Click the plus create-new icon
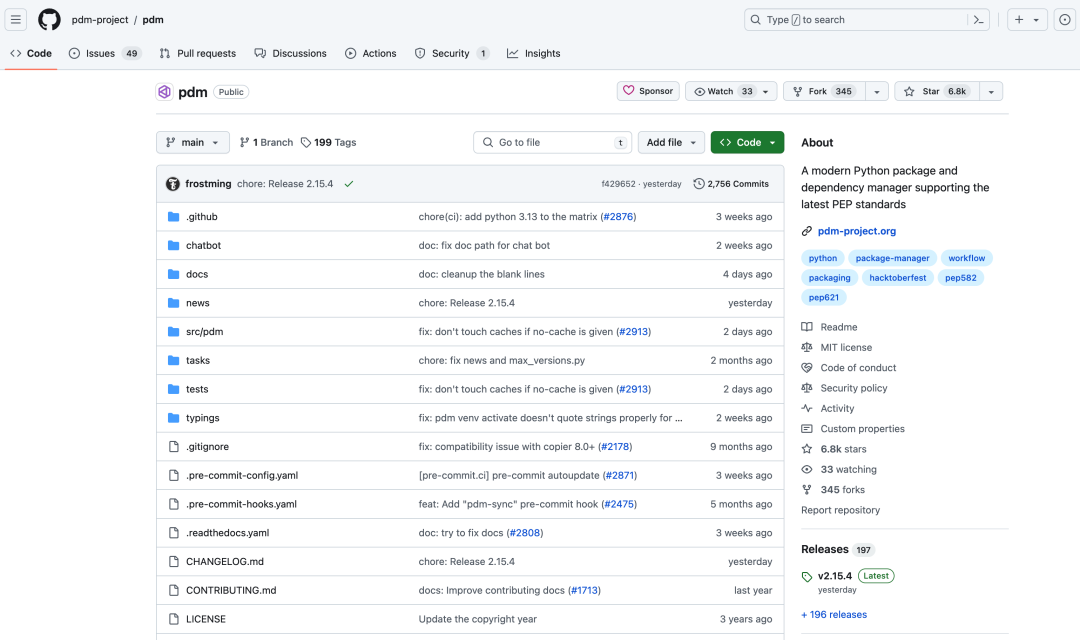This screenshot has width=1080, height=640. pos(1019,19)
